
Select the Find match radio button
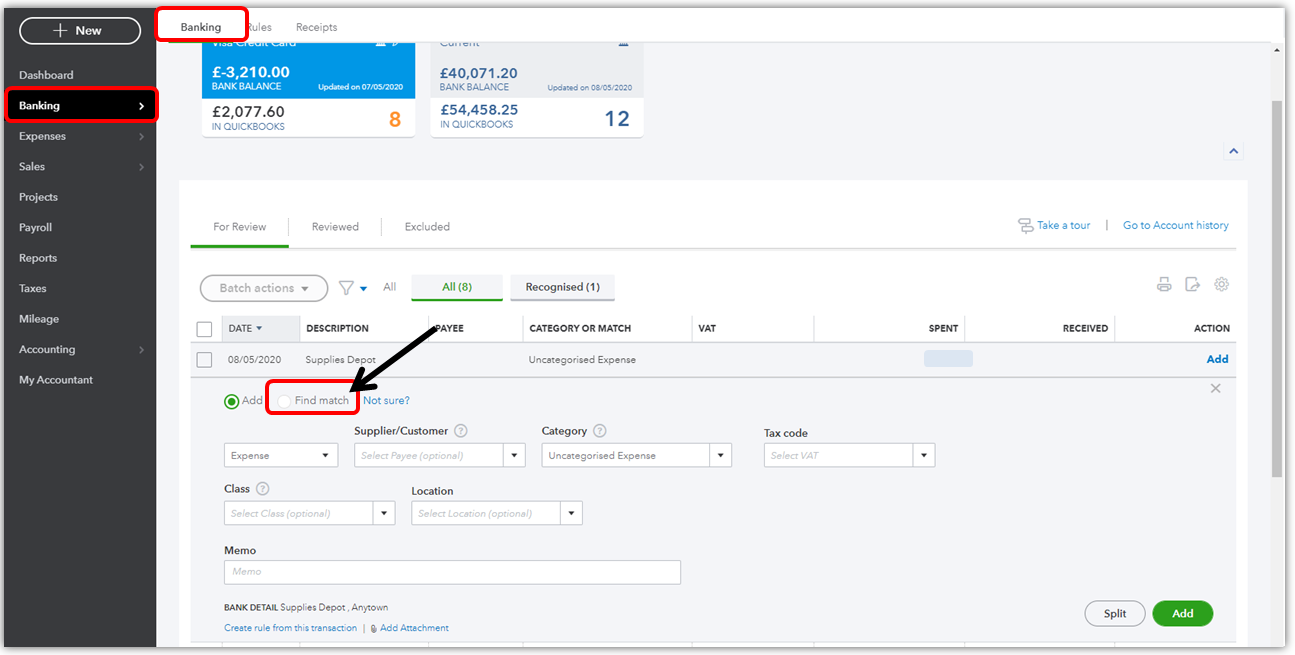(x=285, y=401)
